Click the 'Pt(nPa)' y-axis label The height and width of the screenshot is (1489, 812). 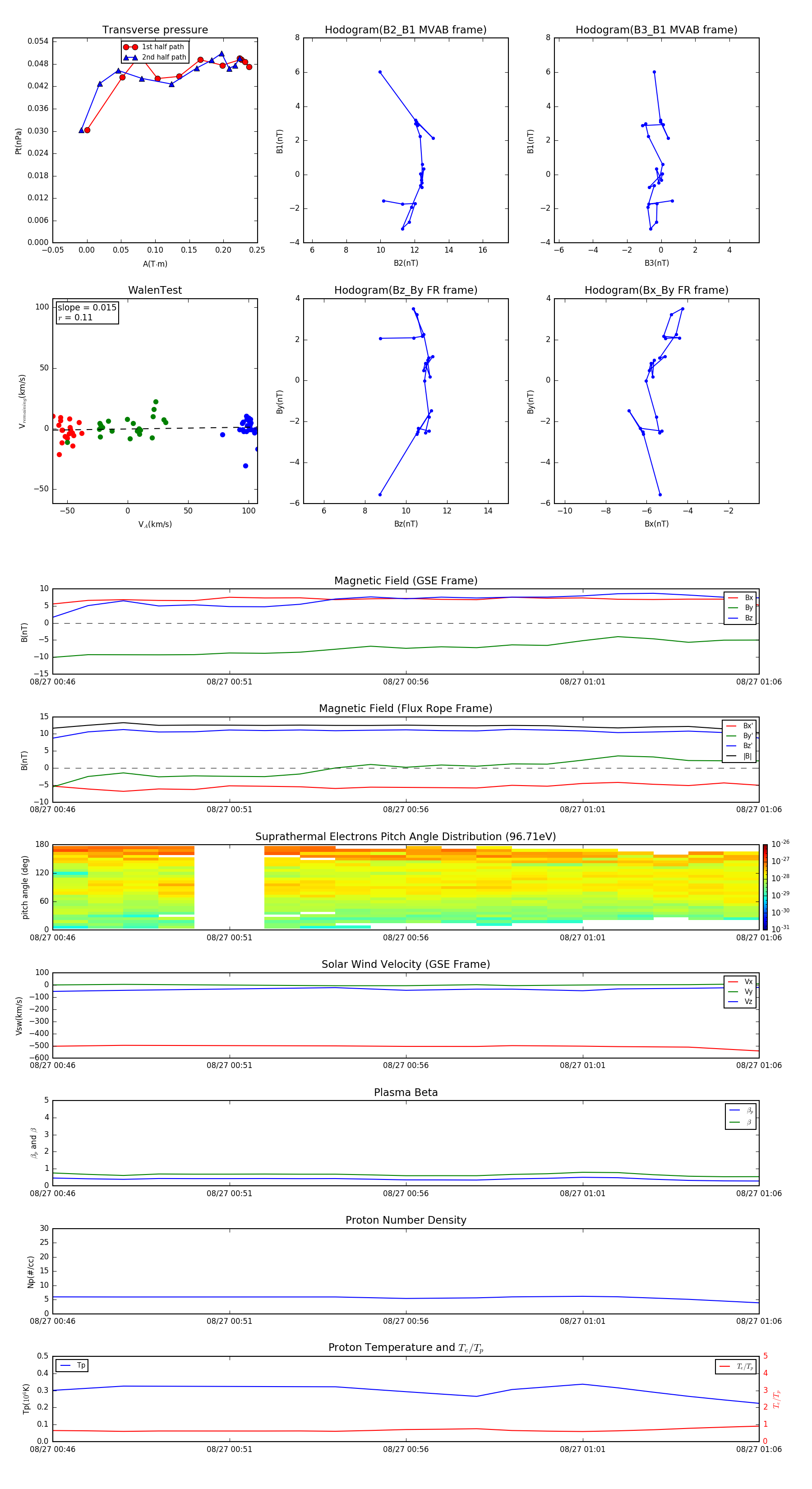(x=18, y=140)
